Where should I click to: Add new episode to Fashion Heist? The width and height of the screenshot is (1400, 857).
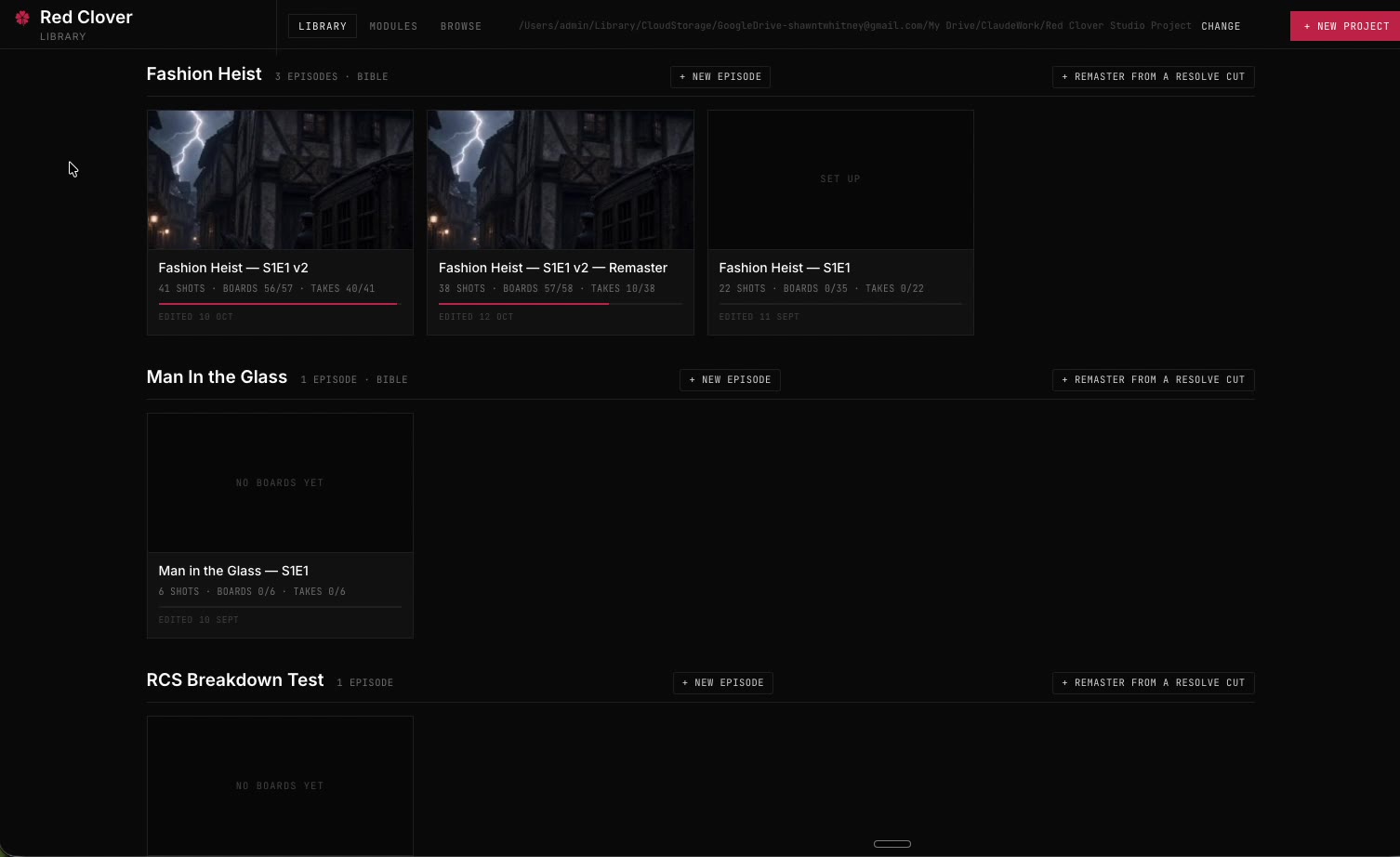point(720,77)
